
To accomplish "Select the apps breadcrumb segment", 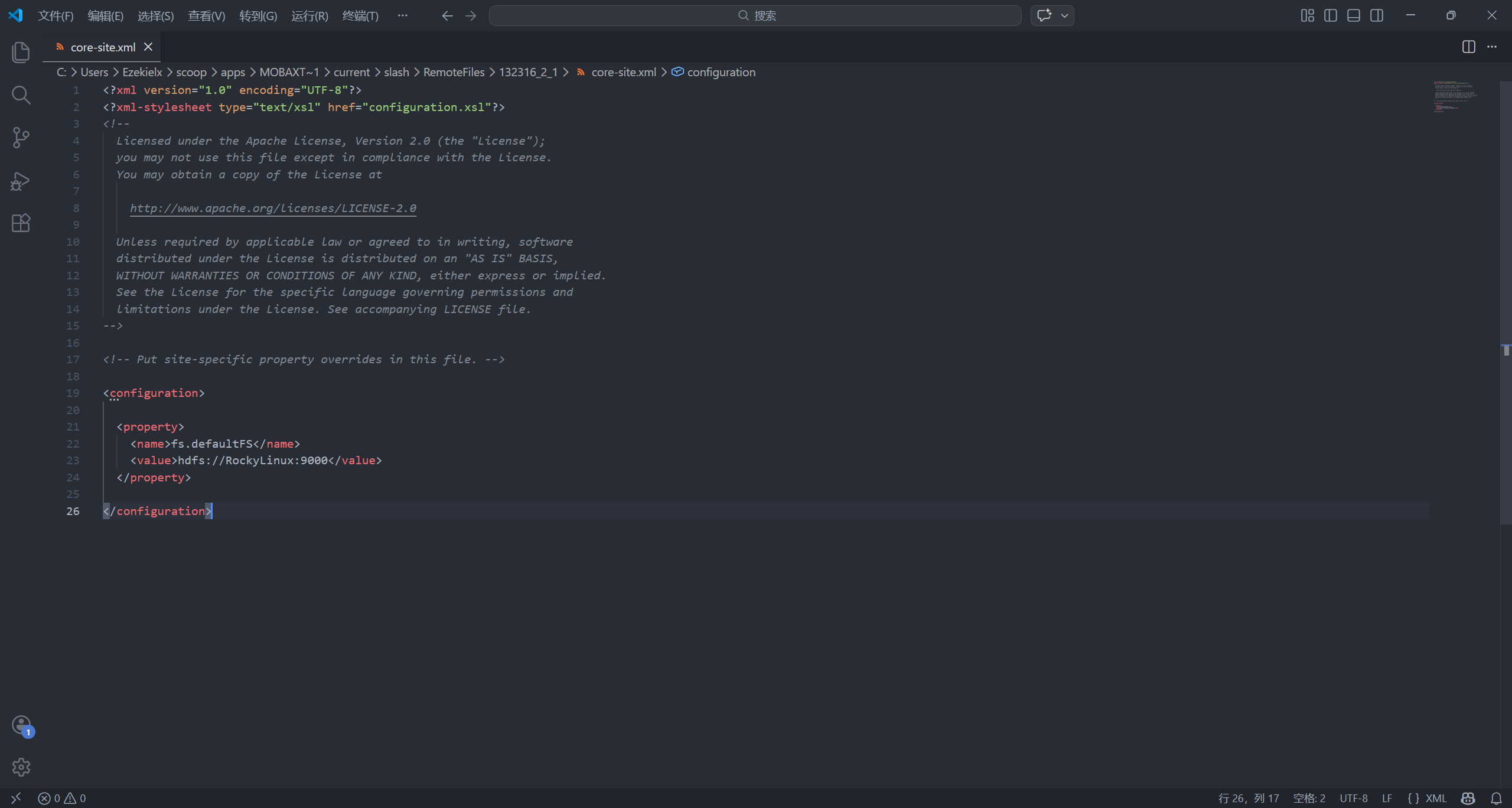I will pyautogui.click(x=233, y=72).
